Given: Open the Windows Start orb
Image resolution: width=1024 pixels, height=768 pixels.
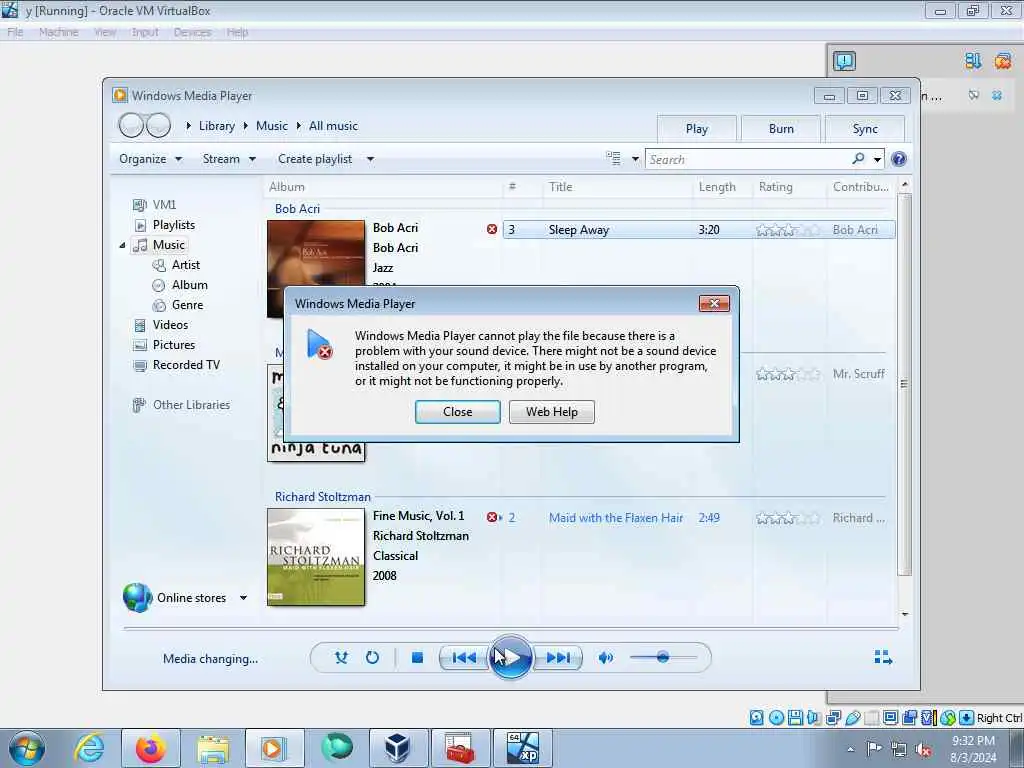Looking at the screenshot, I should 27,748.
